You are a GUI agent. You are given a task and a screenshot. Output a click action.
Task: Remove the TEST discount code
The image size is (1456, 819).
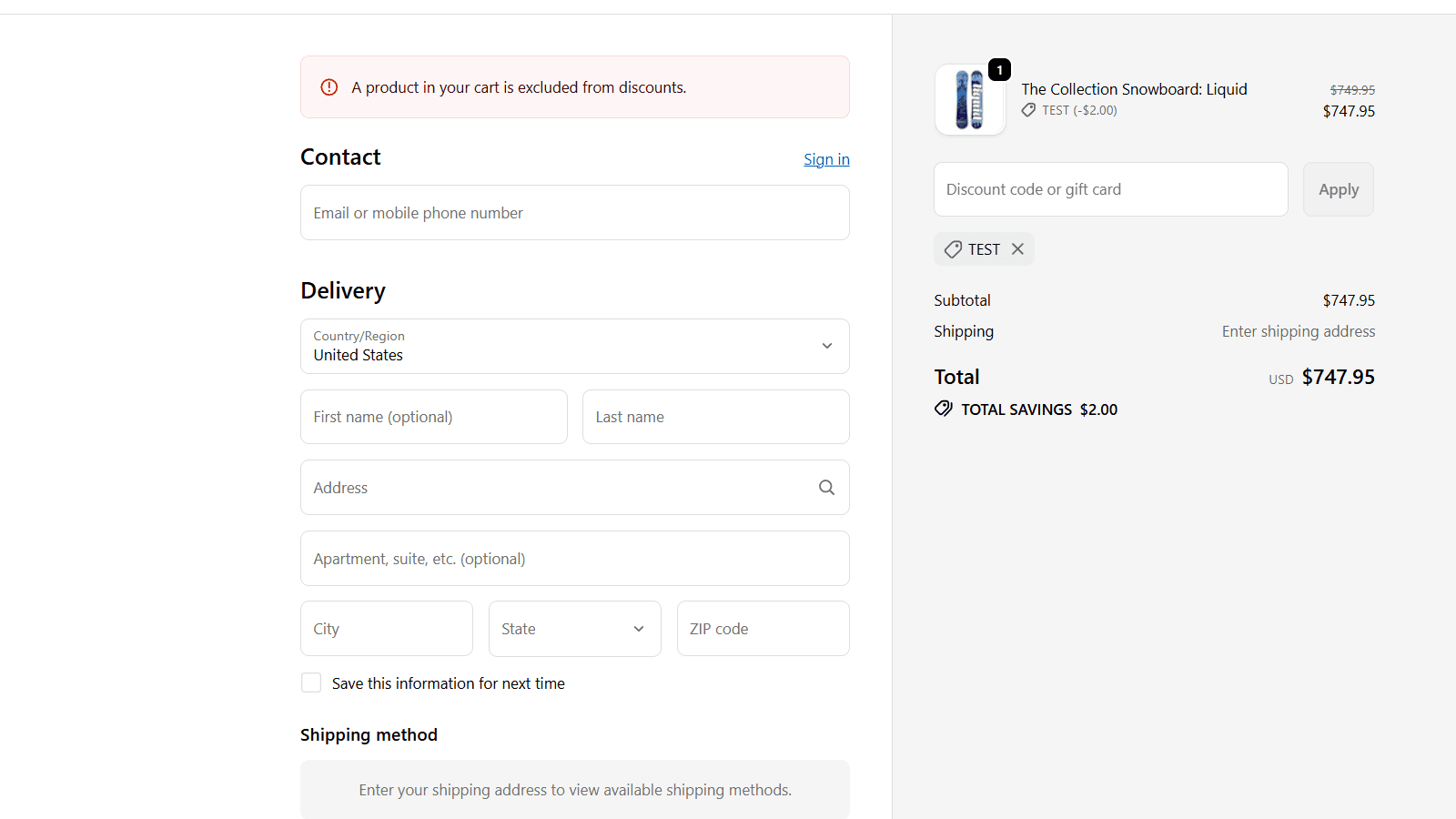coord(1017,248)
